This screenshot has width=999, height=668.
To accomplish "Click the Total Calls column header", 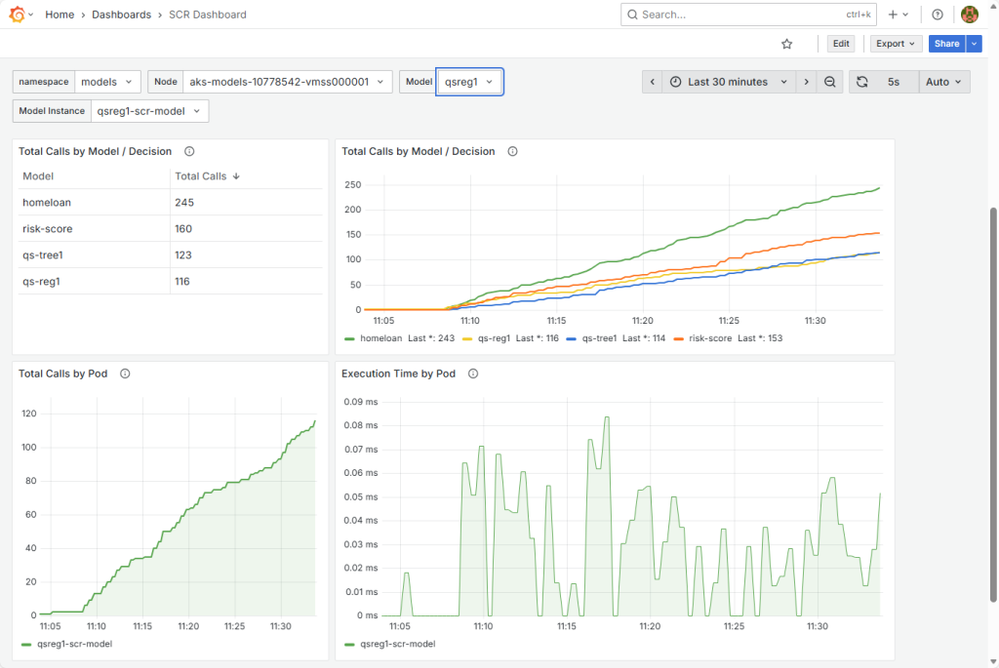I will 201,177.
